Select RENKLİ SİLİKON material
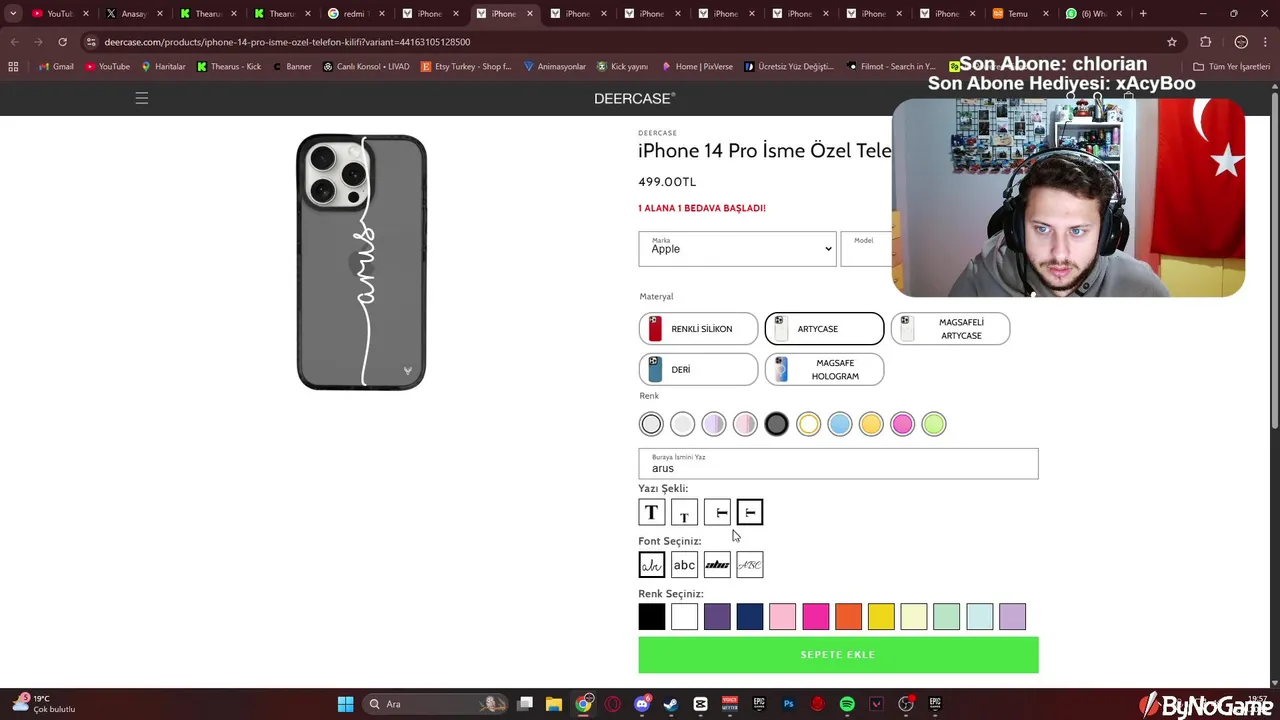 click(x=698, y=329)
